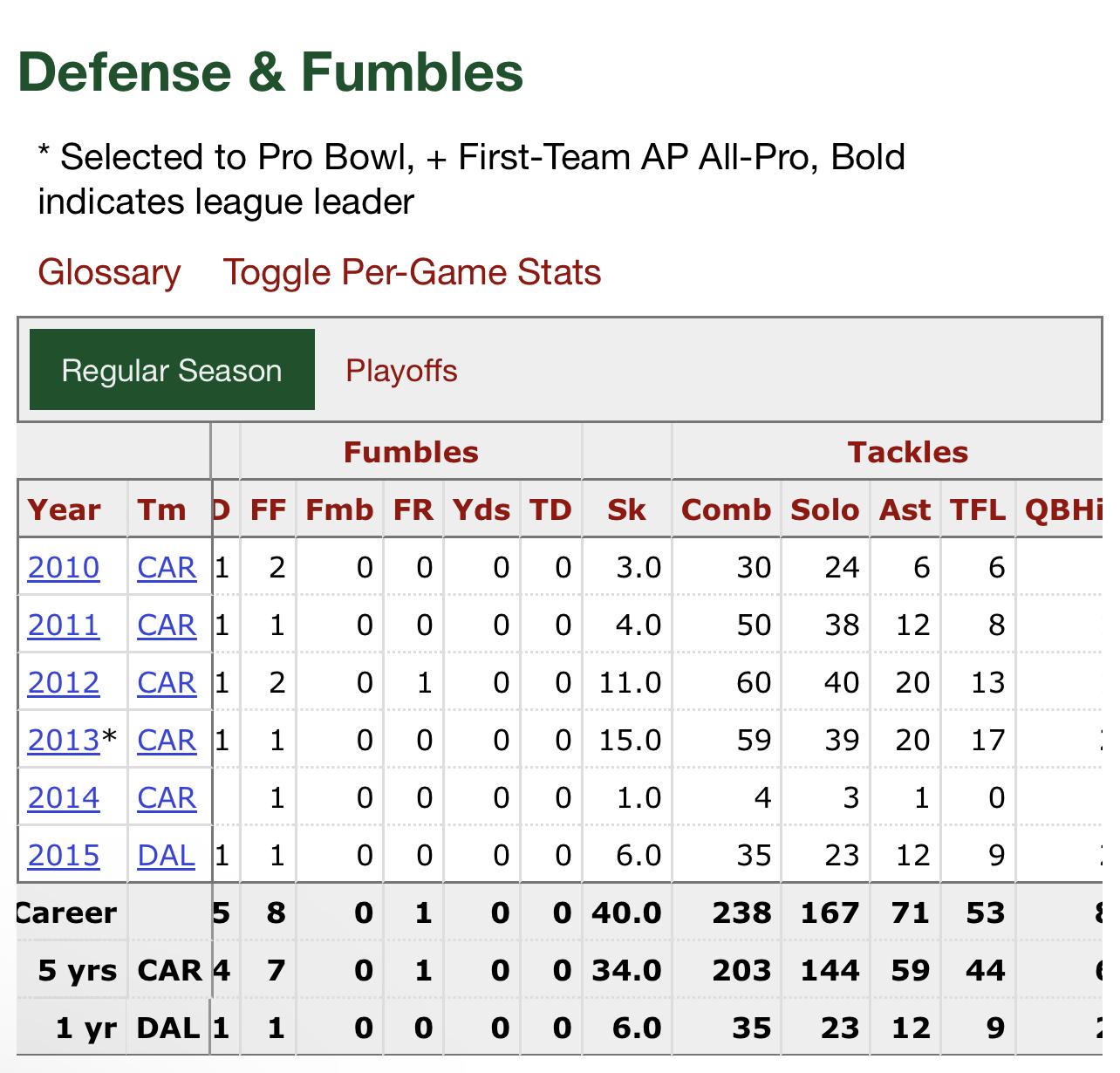Viewport: 1120px width, 1073px height.
Task: Open DAL team link in 2015 row
Action: [166, 856]
